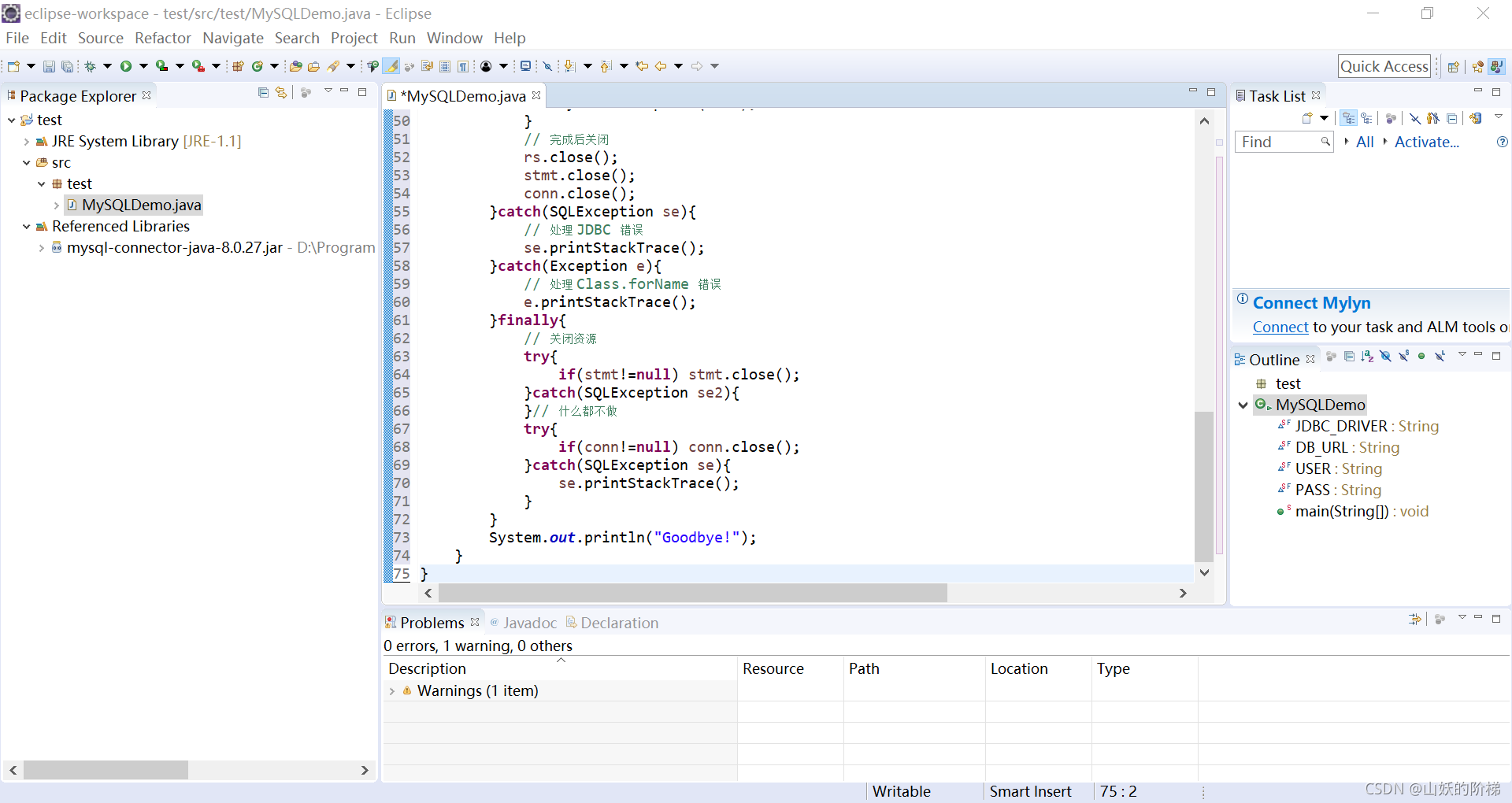Collapse All in Package Explorer
Screen dimensions: 1512x803
pyautogui.click(x=263, y=93)
